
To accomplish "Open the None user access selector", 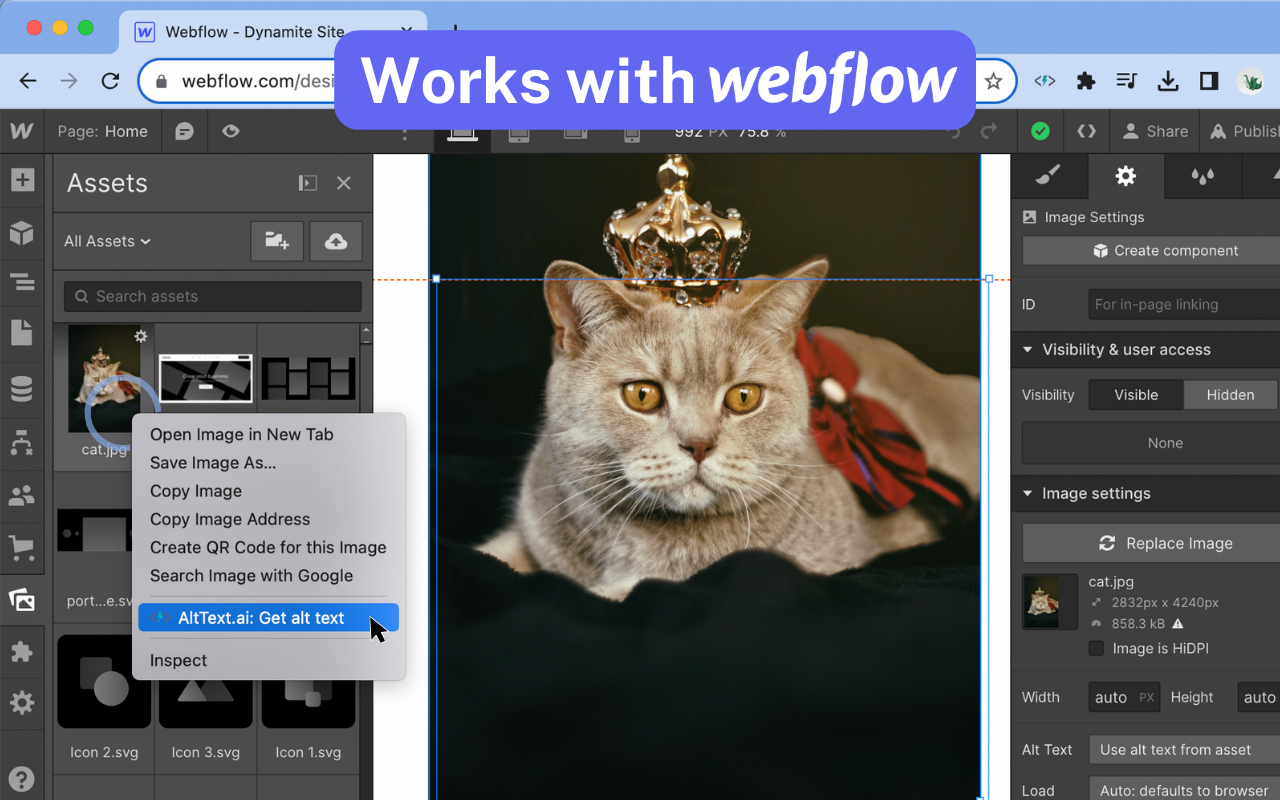I will [x=1151, y=443].
